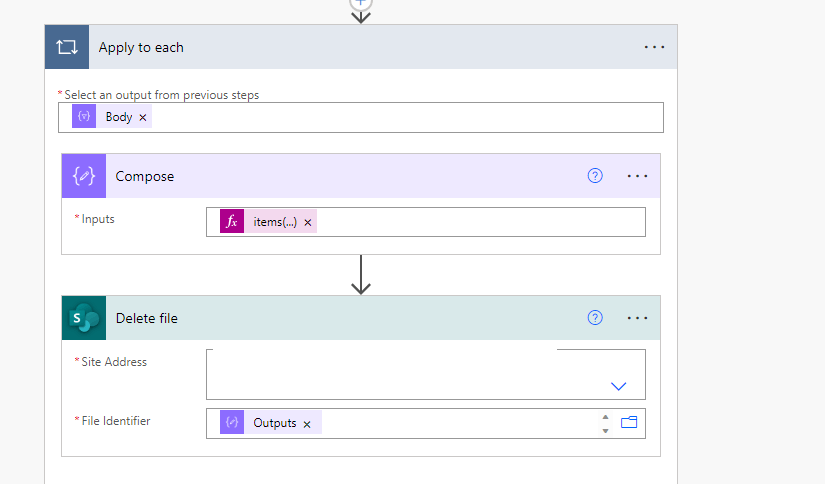Click the SharePoint Delete file icon
This screenshot has height=484, width=825.
pos(83,318)
